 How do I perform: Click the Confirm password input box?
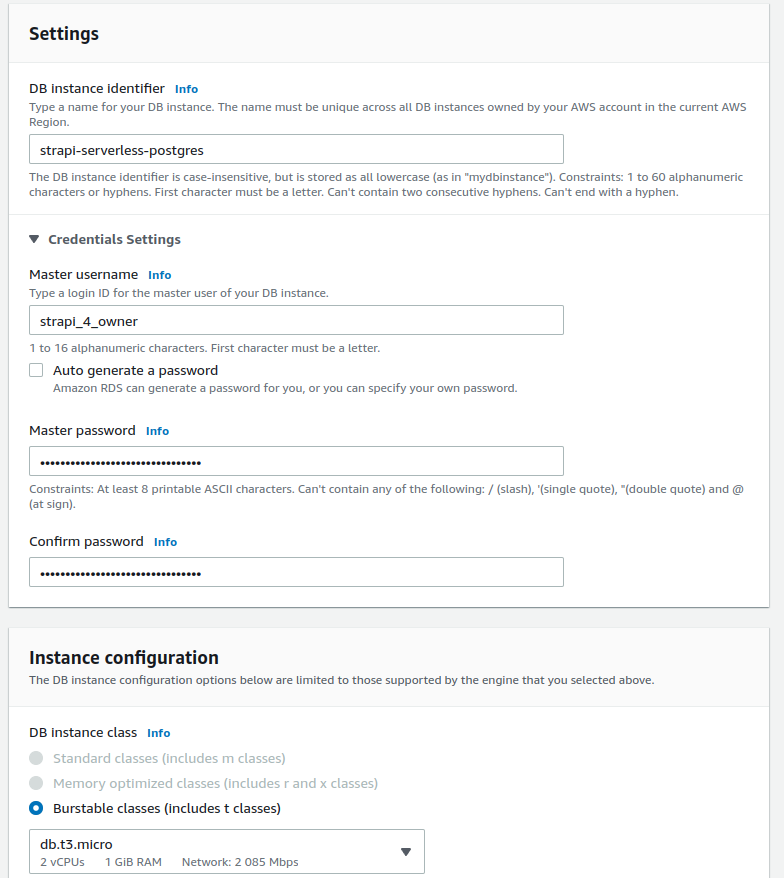(296, 572)
